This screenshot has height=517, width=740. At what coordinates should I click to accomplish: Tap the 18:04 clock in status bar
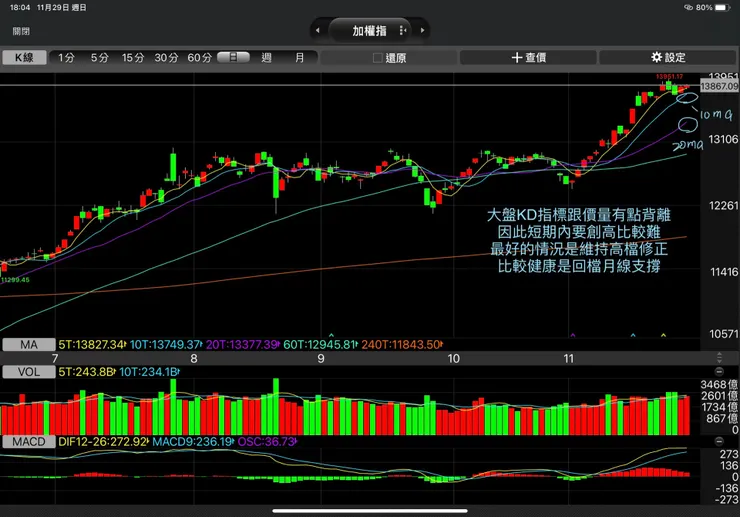(20, 8)
